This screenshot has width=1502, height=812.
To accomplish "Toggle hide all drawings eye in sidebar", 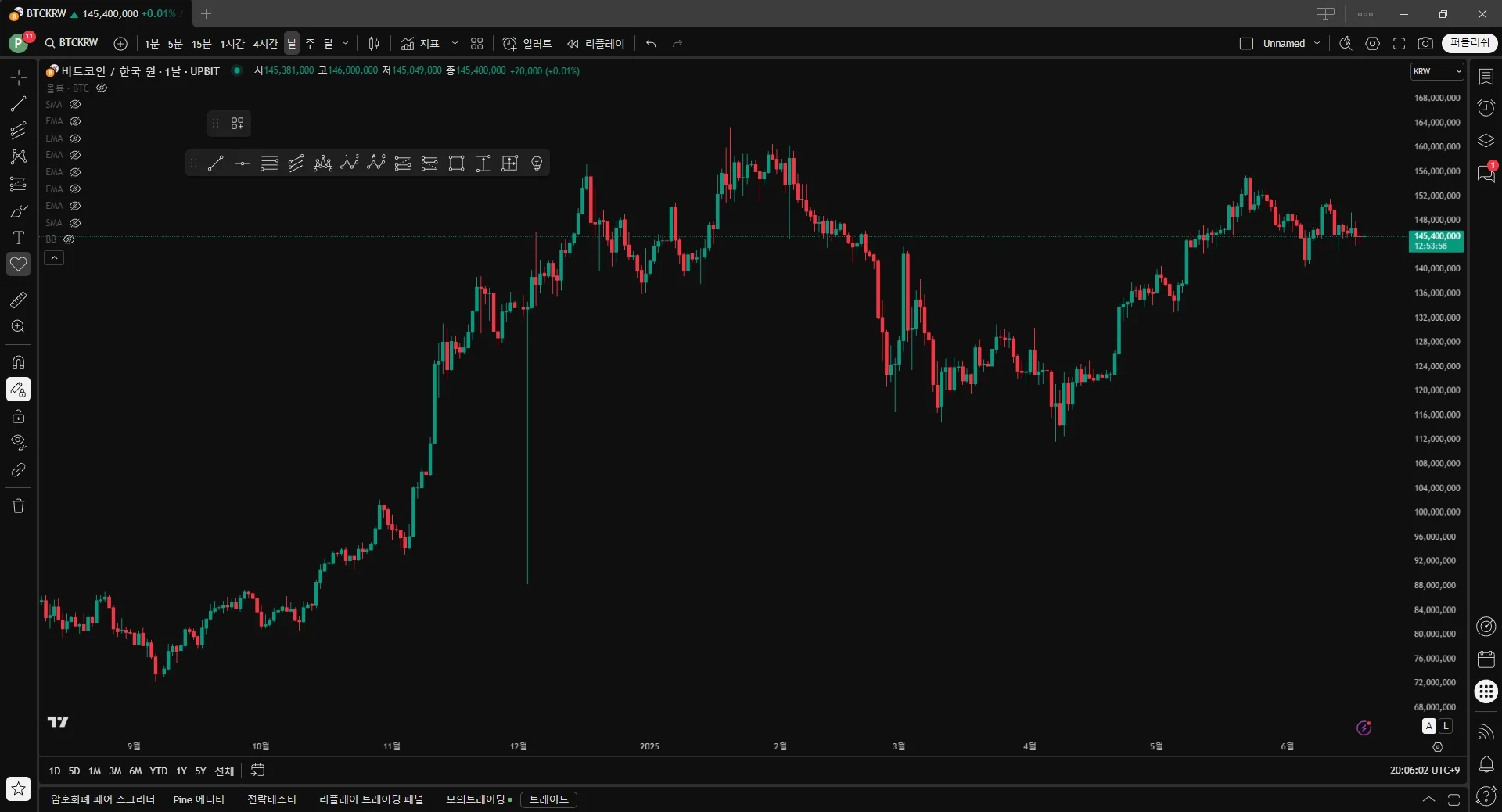I will point(19,443).
